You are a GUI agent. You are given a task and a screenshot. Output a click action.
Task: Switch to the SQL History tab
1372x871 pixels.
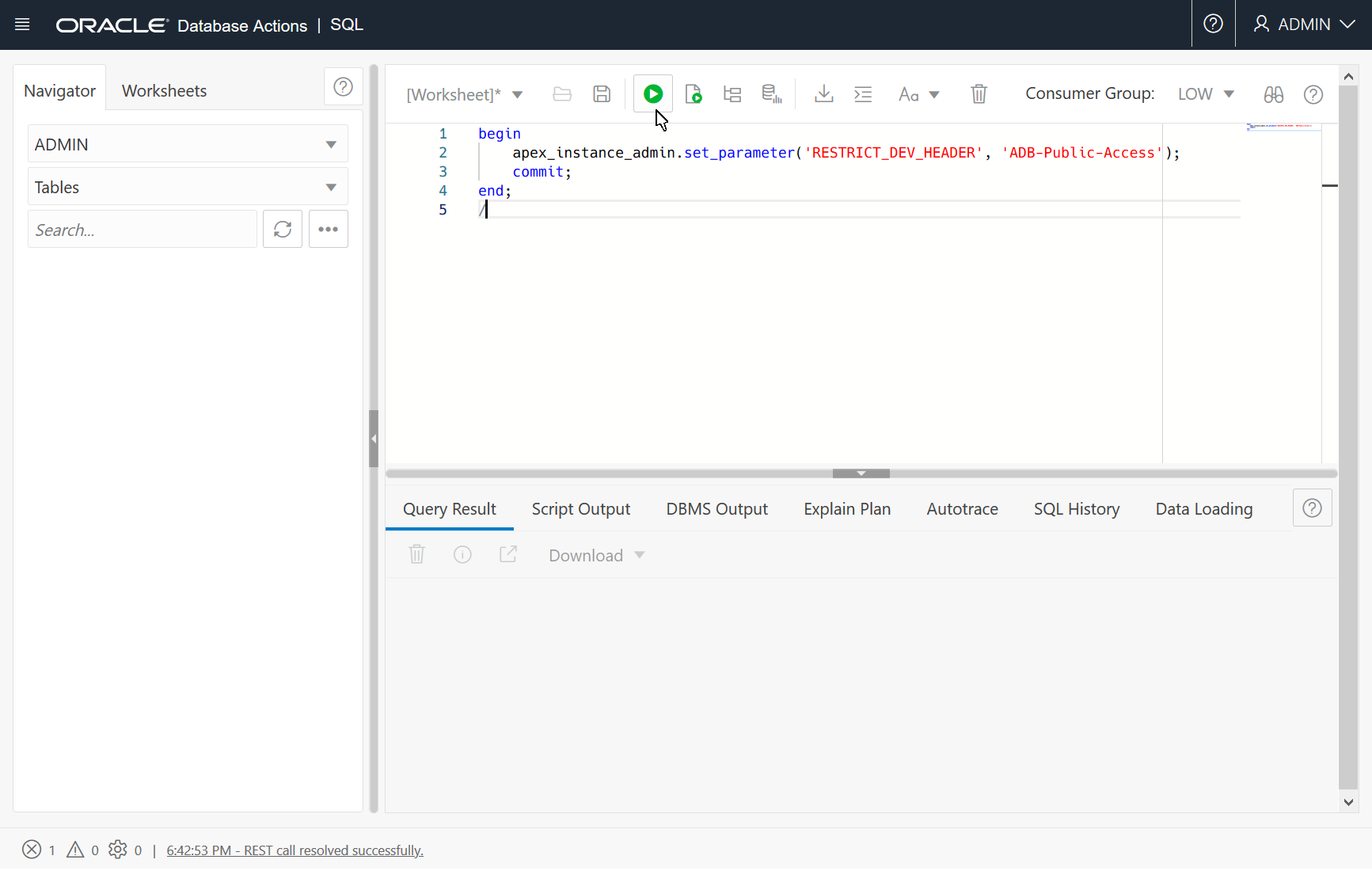1077,508
